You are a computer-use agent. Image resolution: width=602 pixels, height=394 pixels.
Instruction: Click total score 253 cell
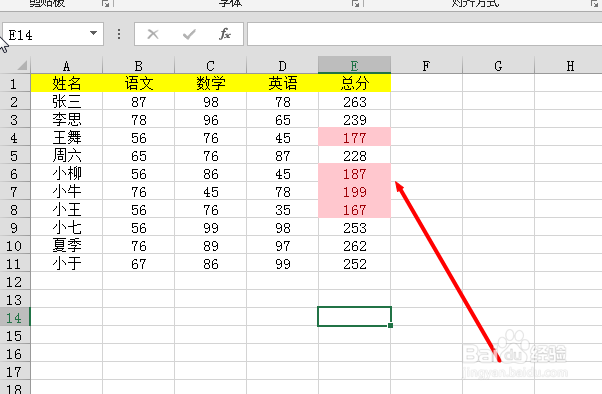click(x=354, y=228)
